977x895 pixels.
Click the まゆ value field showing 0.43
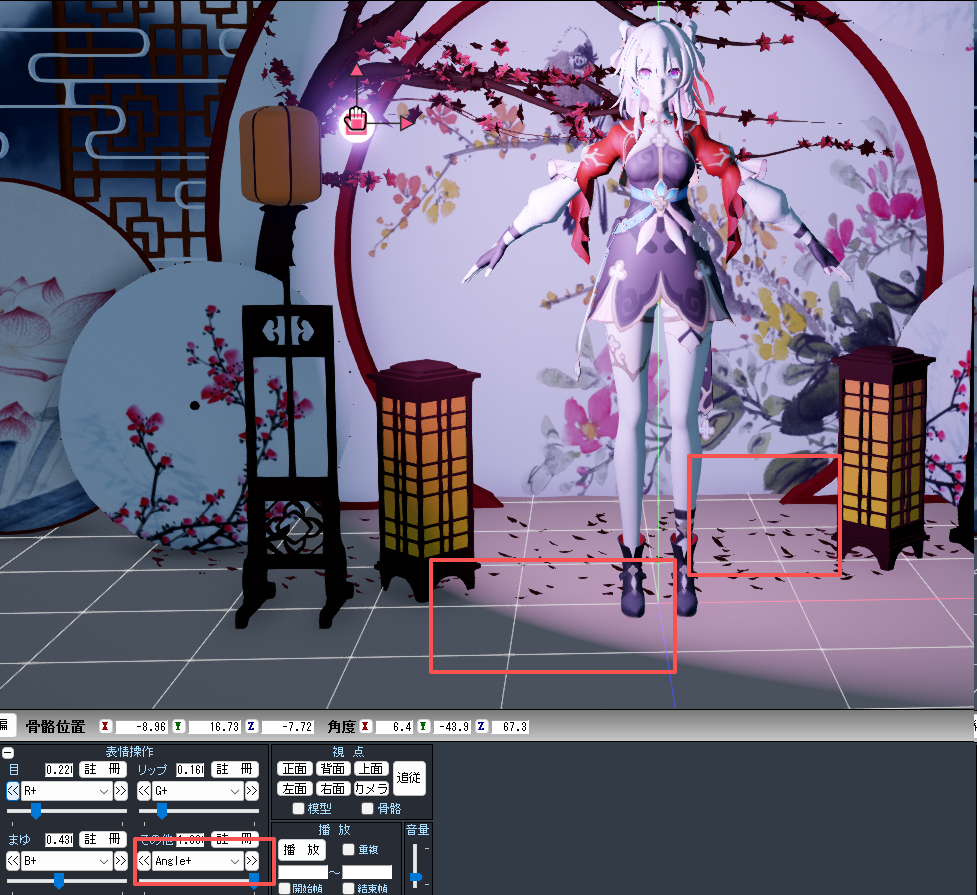coord(59,840)
